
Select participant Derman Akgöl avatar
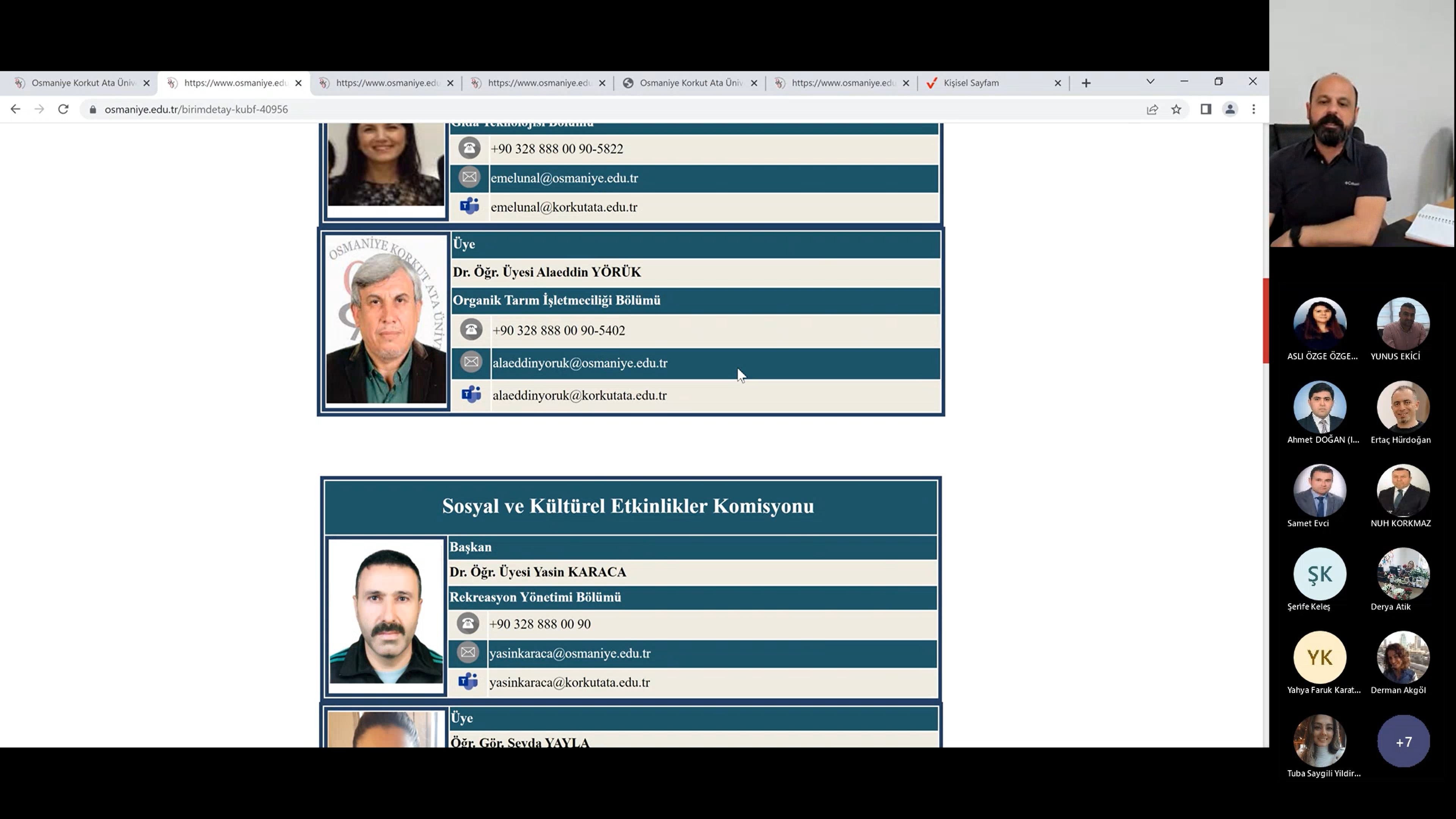coord(1403,657)
